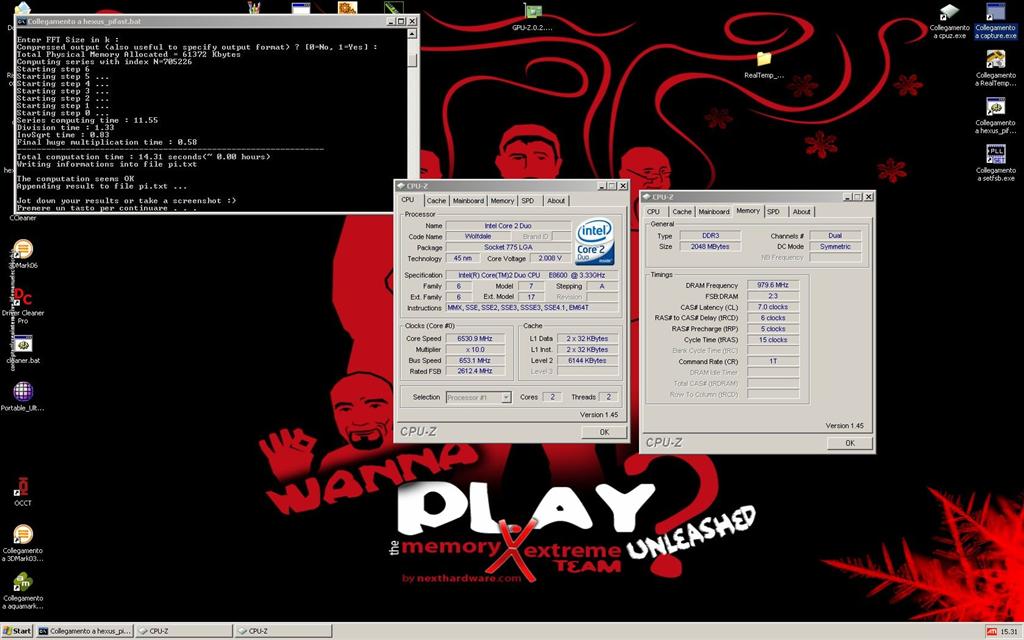Select the cleaner.bat desktop file

[x=23, y=349]
